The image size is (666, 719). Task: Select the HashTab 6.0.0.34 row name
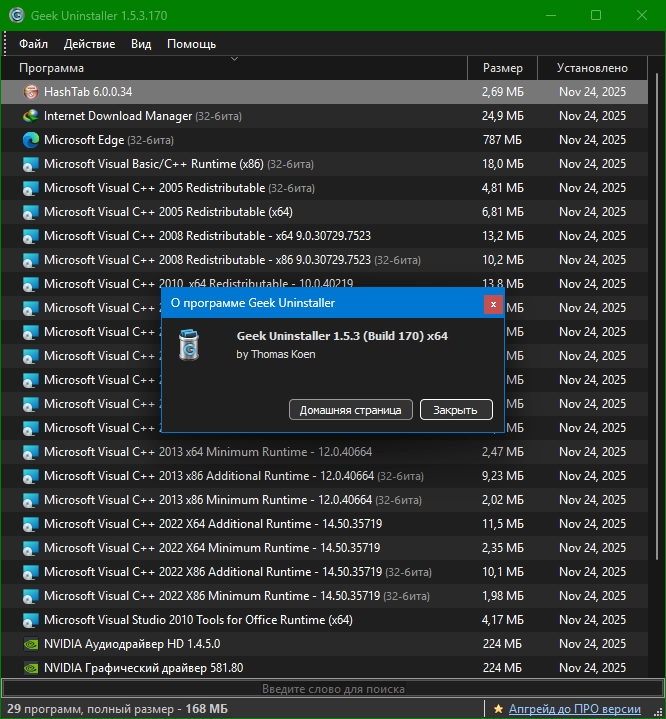(88, 92)
